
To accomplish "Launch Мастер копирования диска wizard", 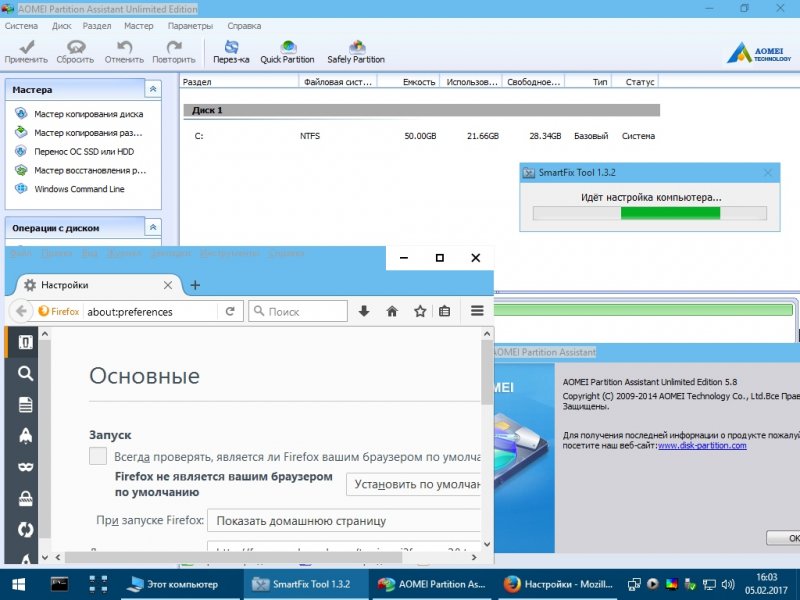I will [88, 114].
